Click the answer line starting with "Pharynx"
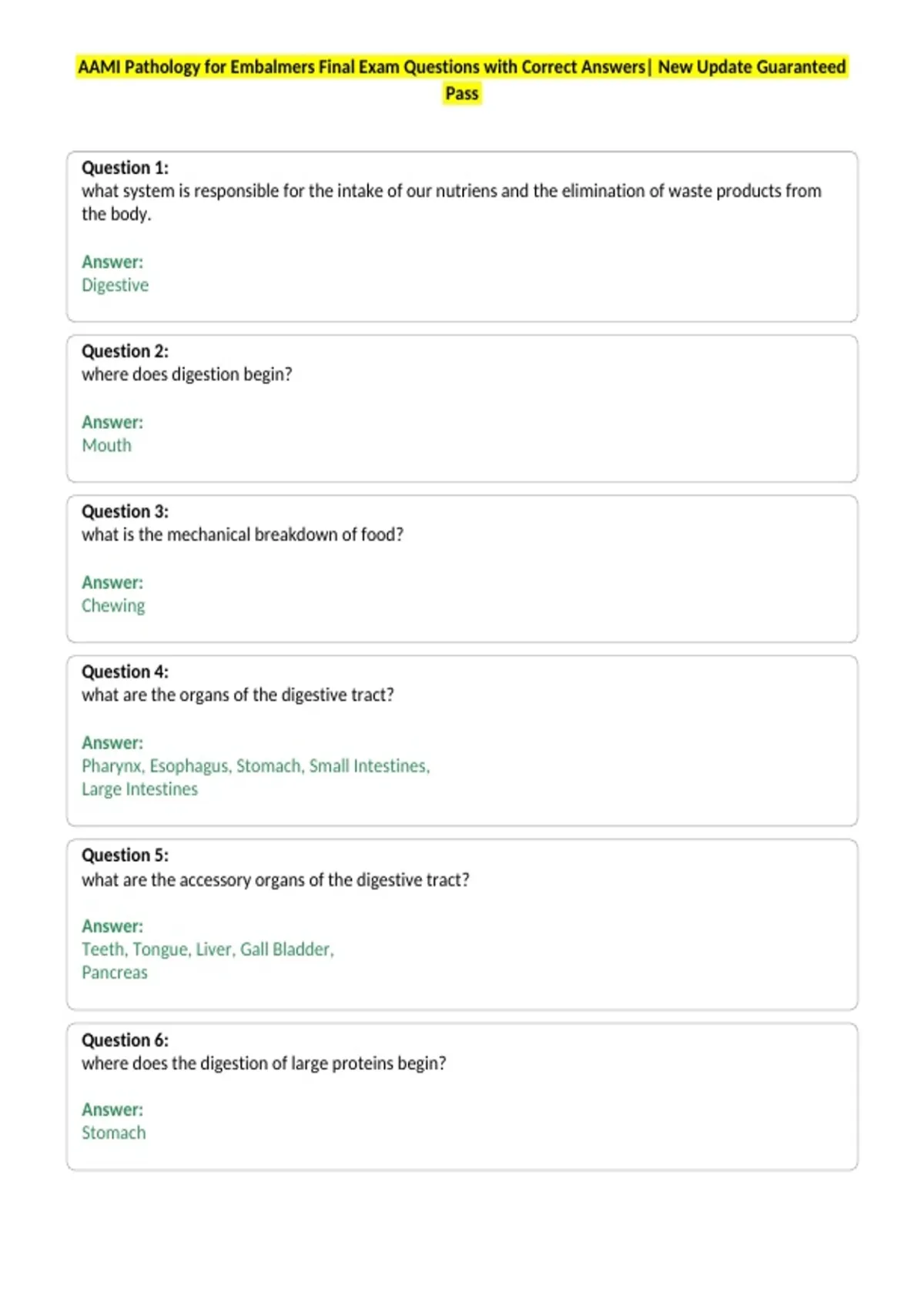The height and width of the screenshot is (1309, 924). [256, 766]
